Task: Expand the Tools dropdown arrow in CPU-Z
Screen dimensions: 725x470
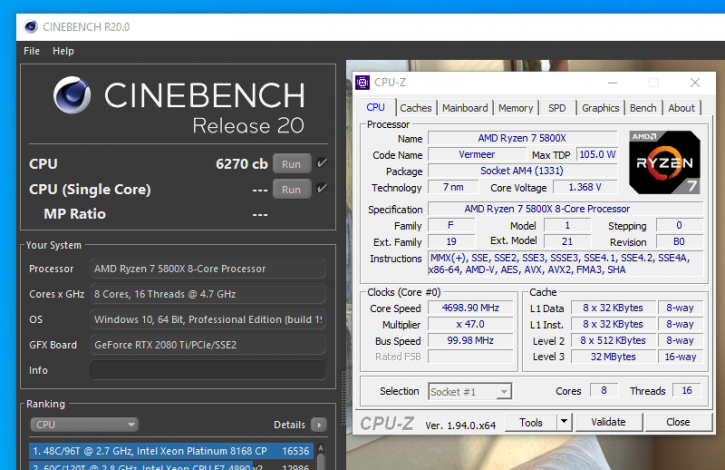Action: (564, 422)
